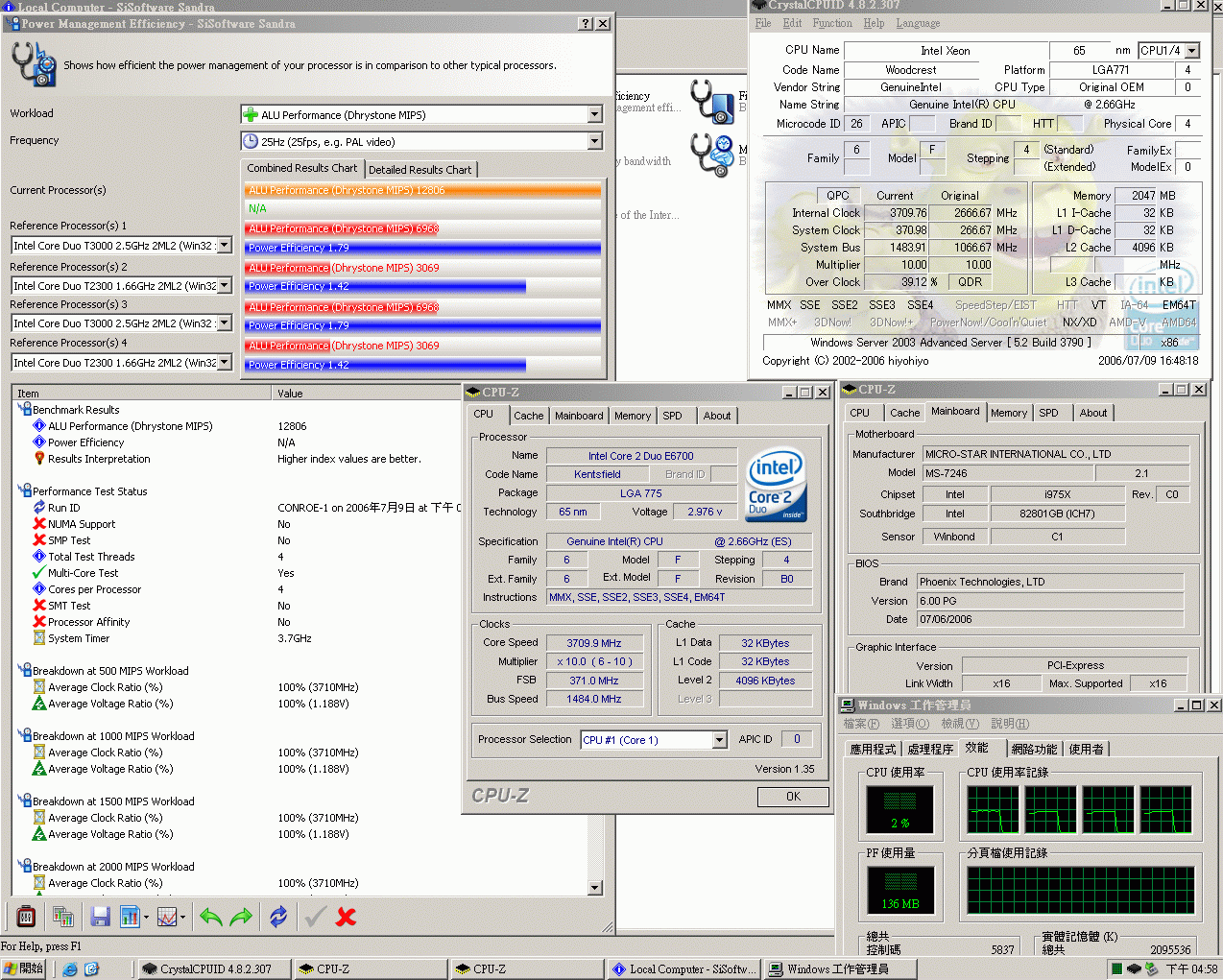Open the CPU1/4 dropdown in CrystalCPUID

pos(1192,51)
